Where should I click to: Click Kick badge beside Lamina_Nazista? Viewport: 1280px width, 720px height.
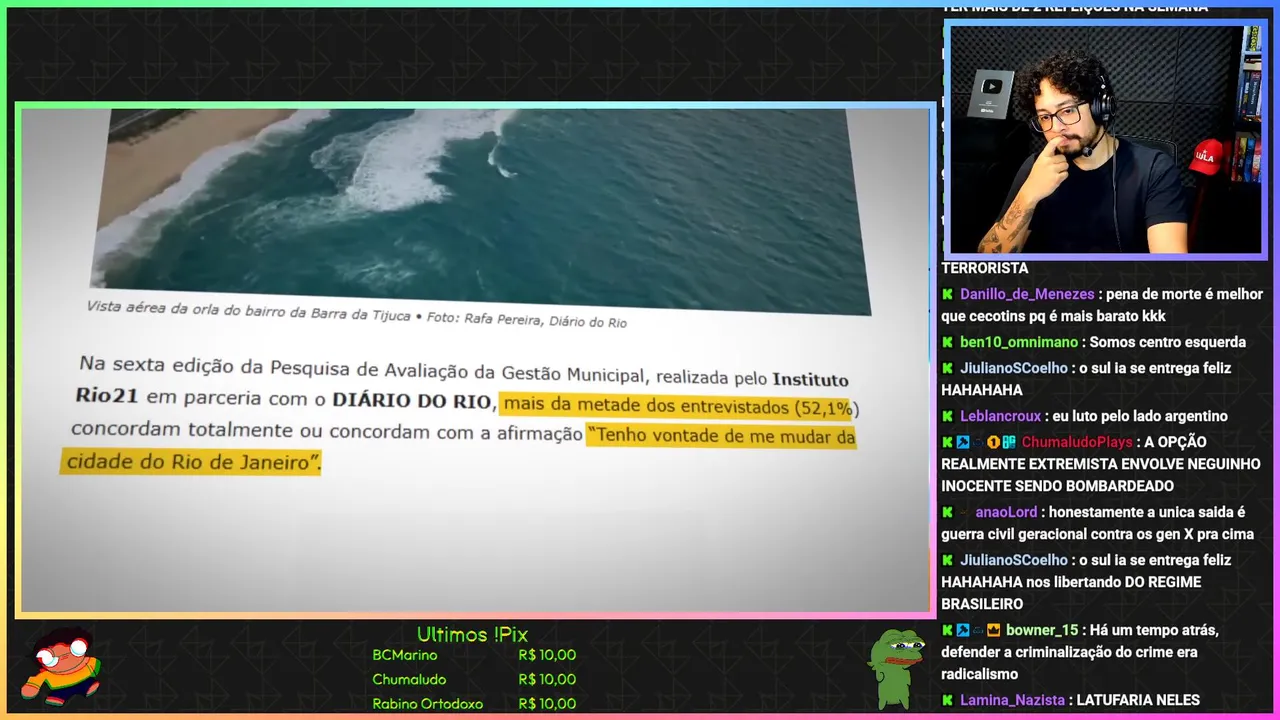(x=947, y=700)
